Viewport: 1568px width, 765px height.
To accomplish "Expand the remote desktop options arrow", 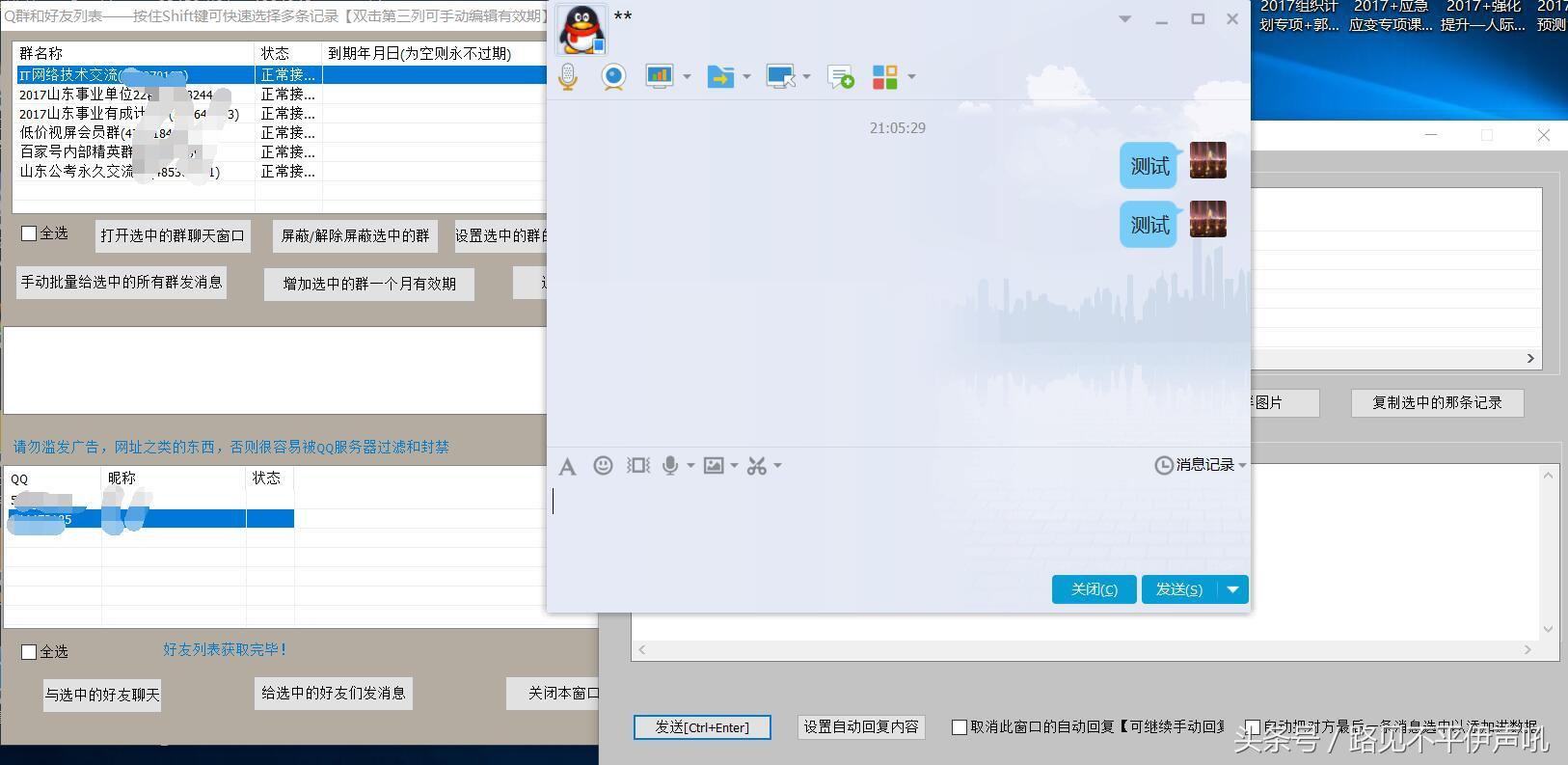I will tap(806, 76).
